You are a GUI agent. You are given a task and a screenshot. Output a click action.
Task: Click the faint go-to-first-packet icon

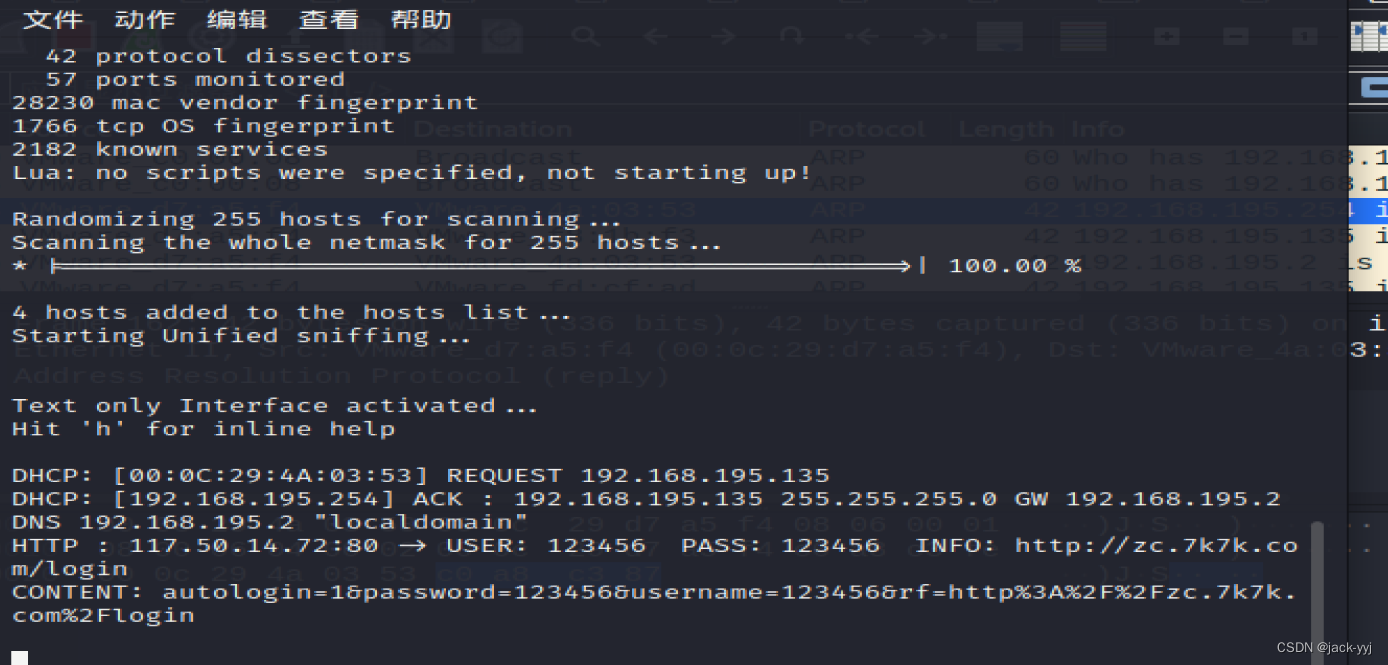pyautogui.click(x=861, y=37)
